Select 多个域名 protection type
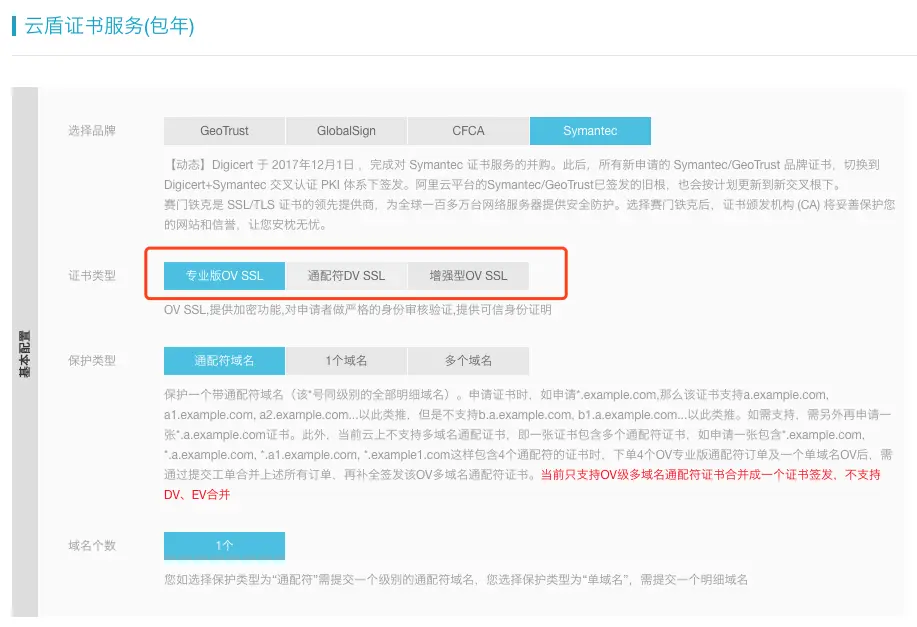 coord(468,360)
